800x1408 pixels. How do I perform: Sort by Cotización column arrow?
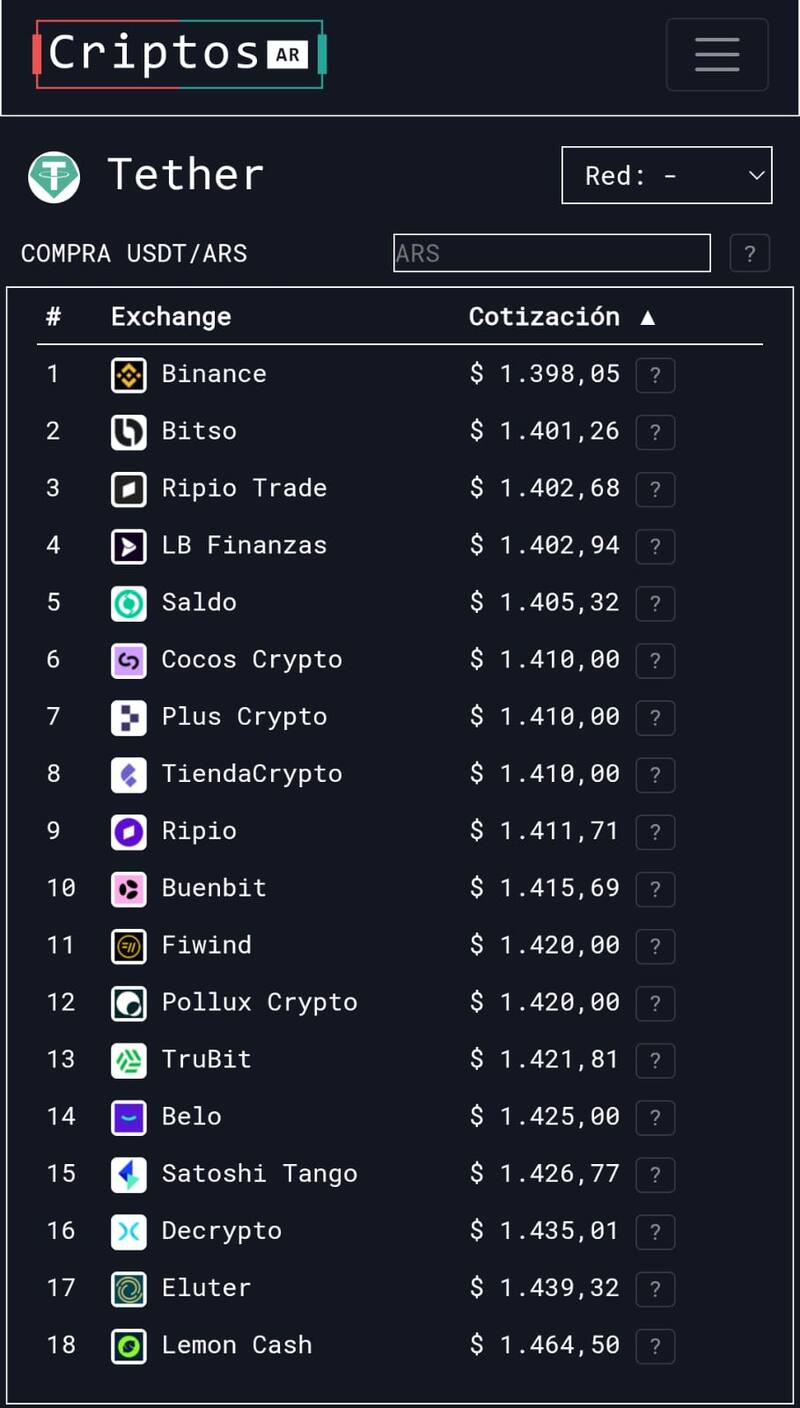click(648, 317)
